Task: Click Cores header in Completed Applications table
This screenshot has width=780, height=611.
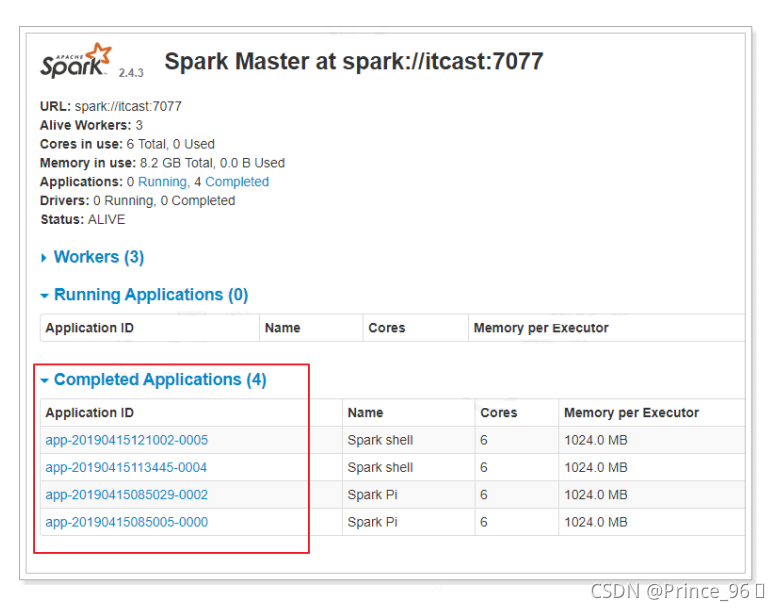Action: coord(498,413)
